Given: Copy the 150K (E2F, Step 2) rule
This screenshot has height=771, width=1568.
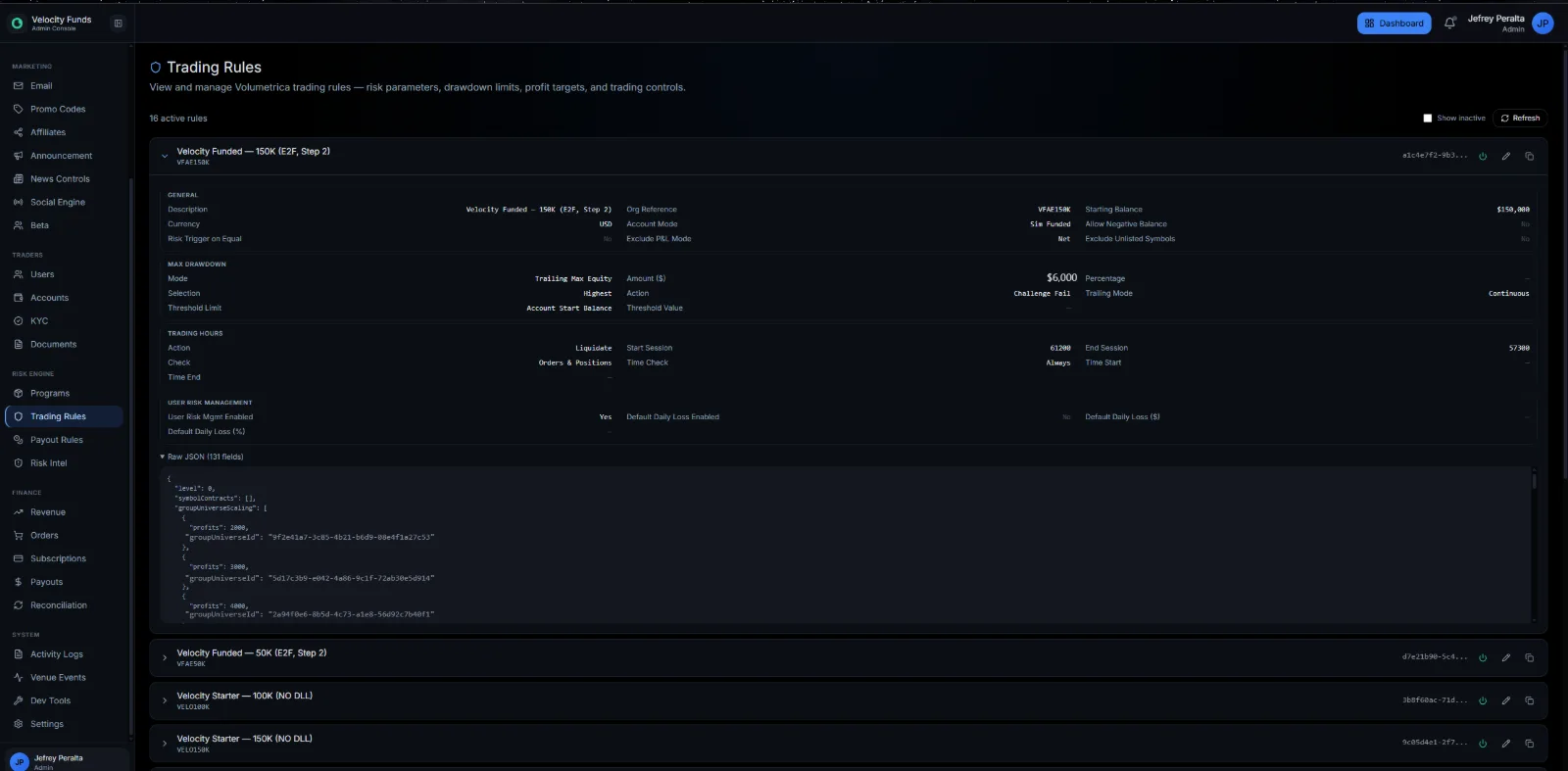Looking at the screenshot, I should tap(1529, 156).
